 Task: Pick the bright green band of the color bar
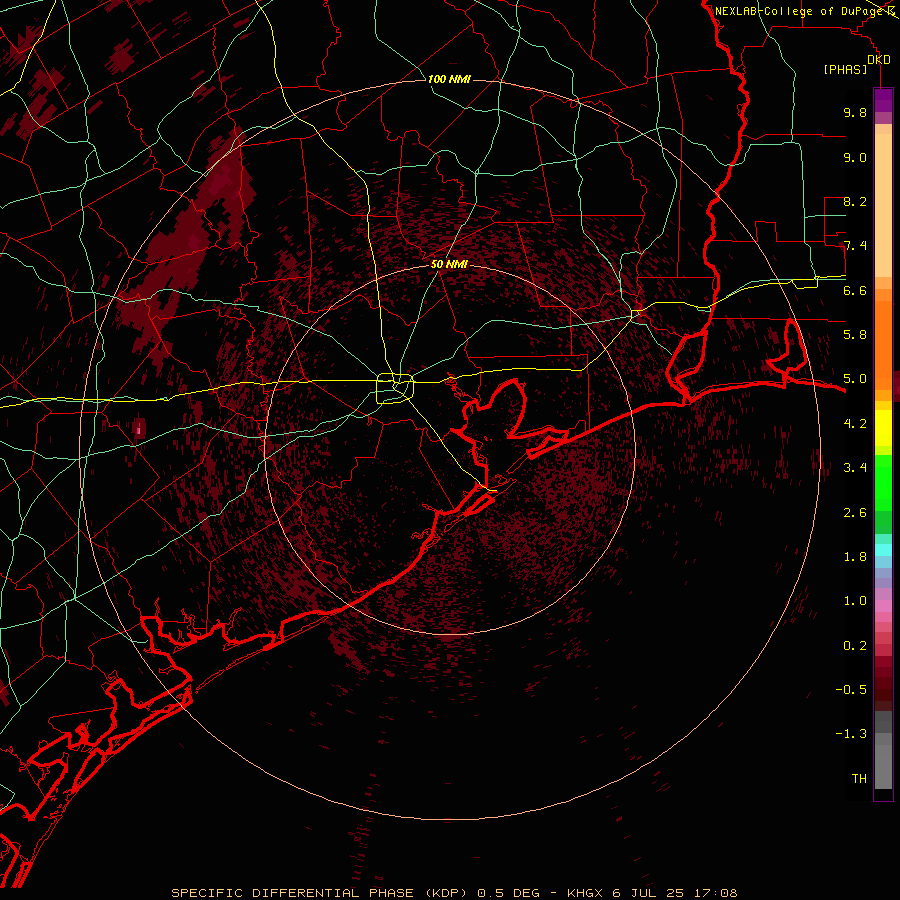[883, 482]
